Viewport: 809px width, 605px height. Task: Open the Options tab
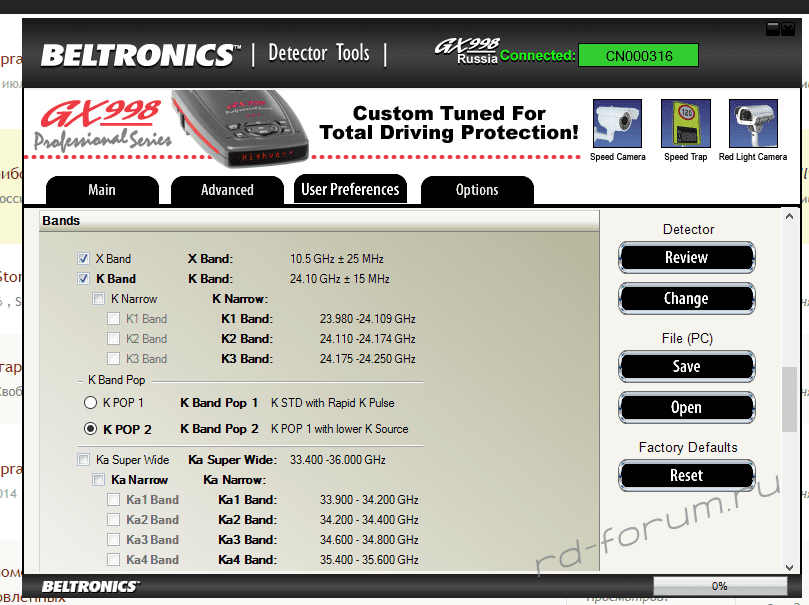[x=477, y=190]
